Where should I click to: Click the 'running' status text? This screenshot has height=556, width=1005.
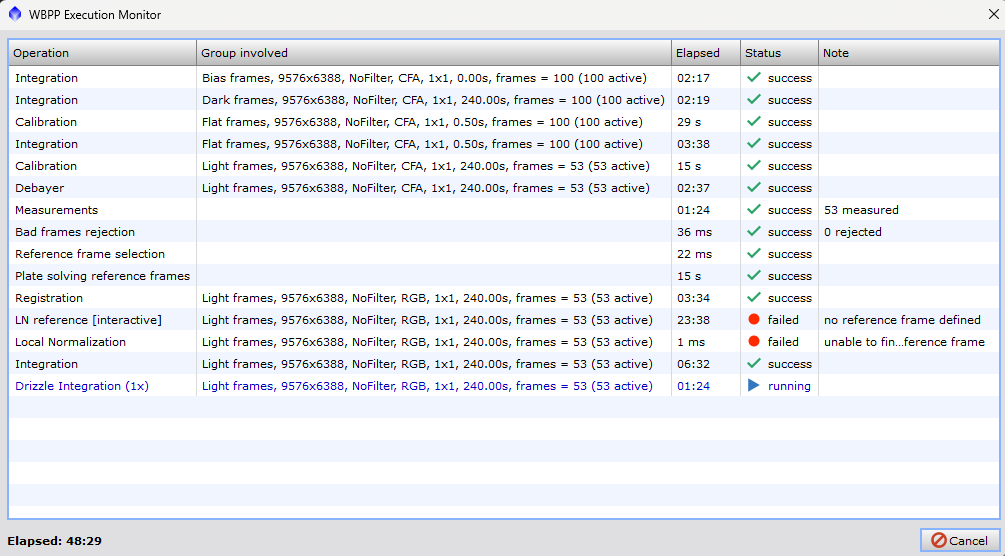(789, 386)
